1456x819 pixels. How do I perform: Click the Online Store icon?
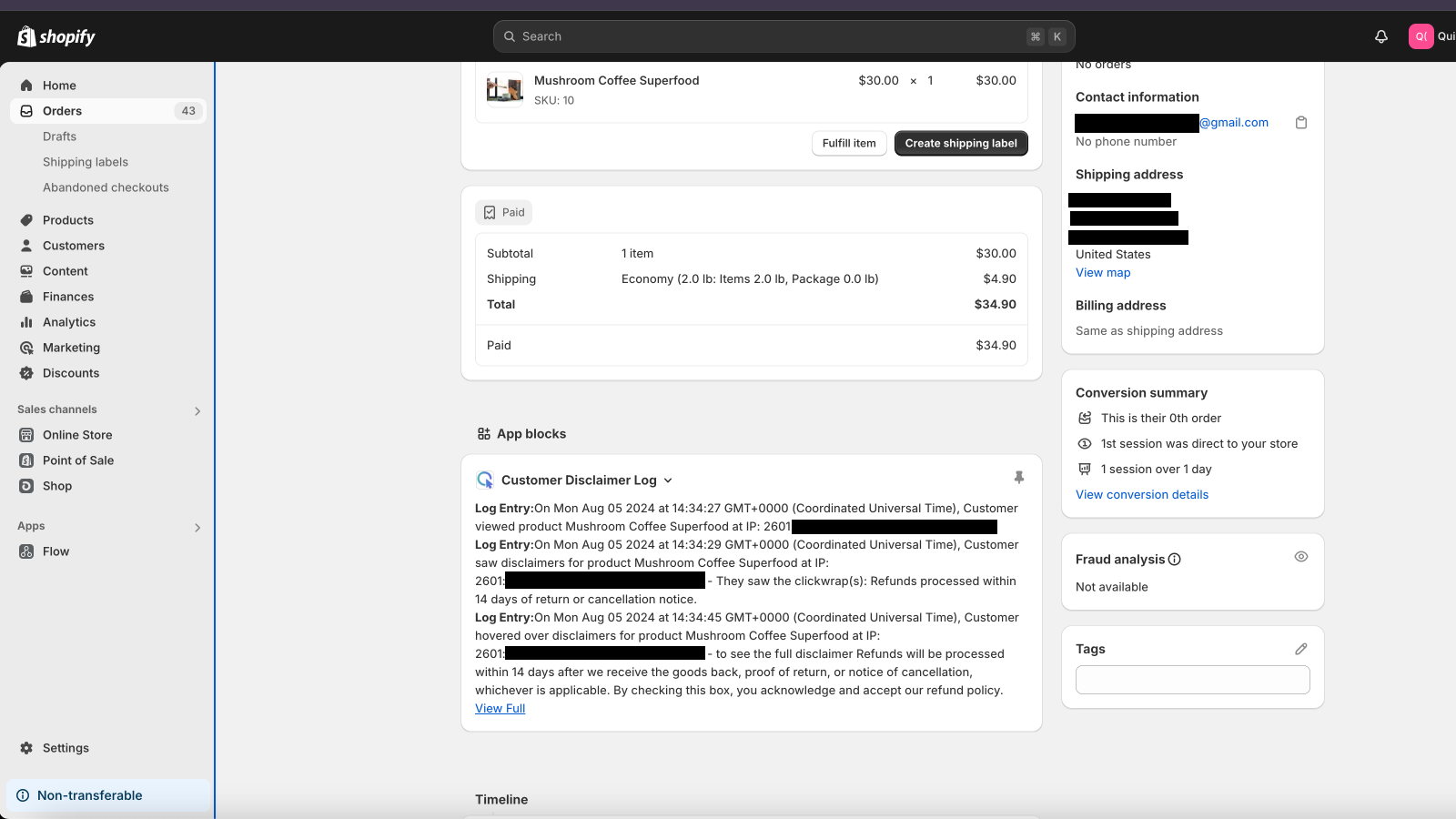tap(26, 435)
